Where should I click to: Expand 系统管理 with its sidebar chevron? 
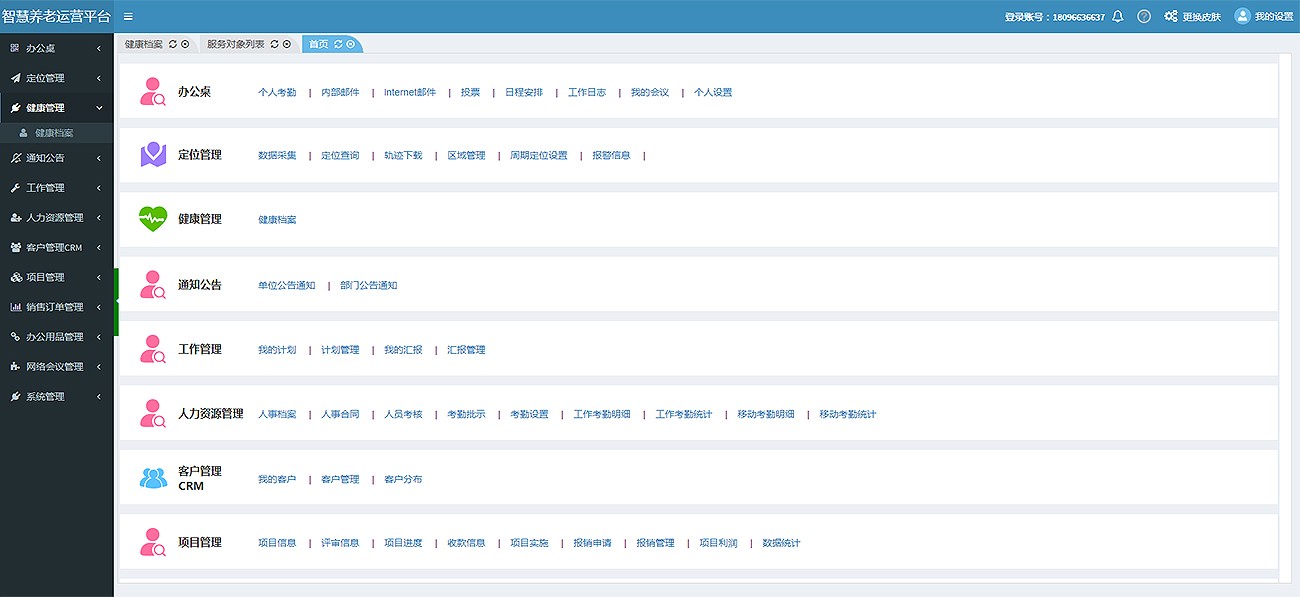[99, 397]
